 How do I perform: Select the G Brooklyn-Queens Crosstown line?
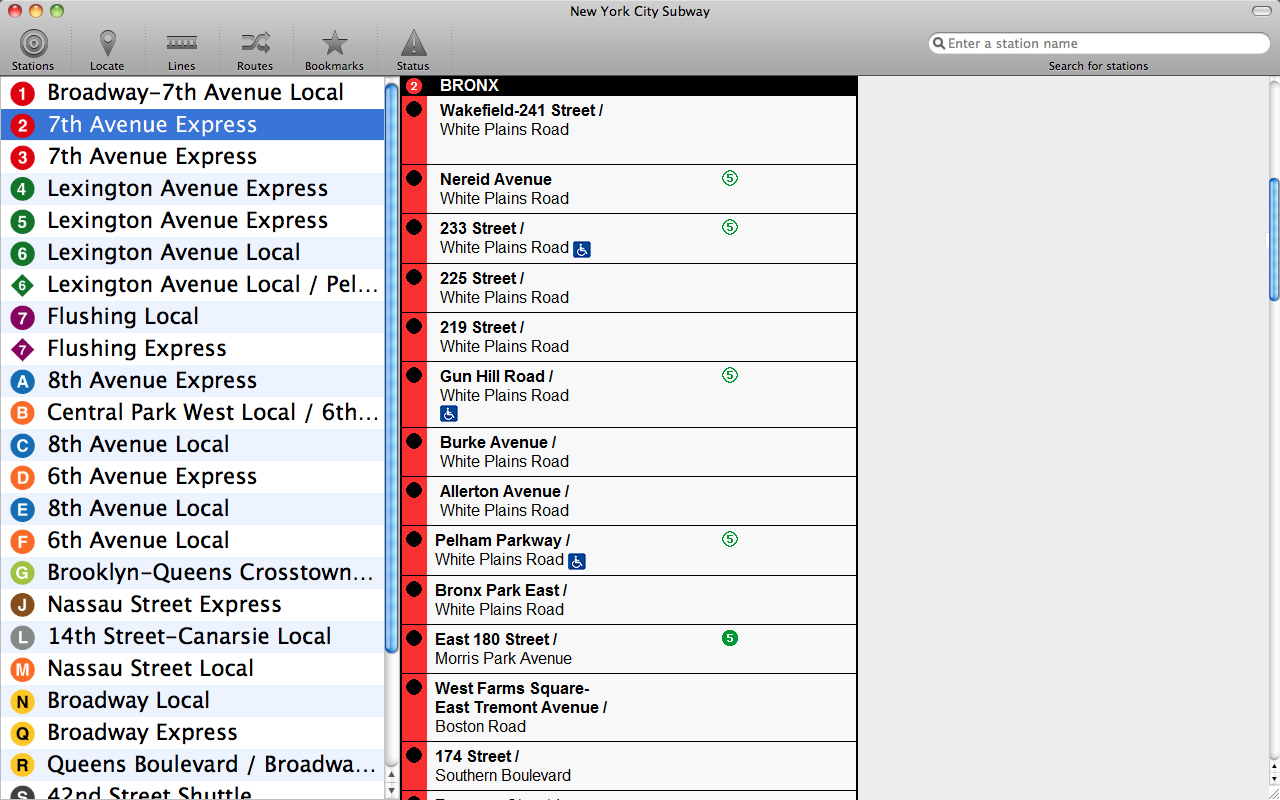[x=192, y=573]
